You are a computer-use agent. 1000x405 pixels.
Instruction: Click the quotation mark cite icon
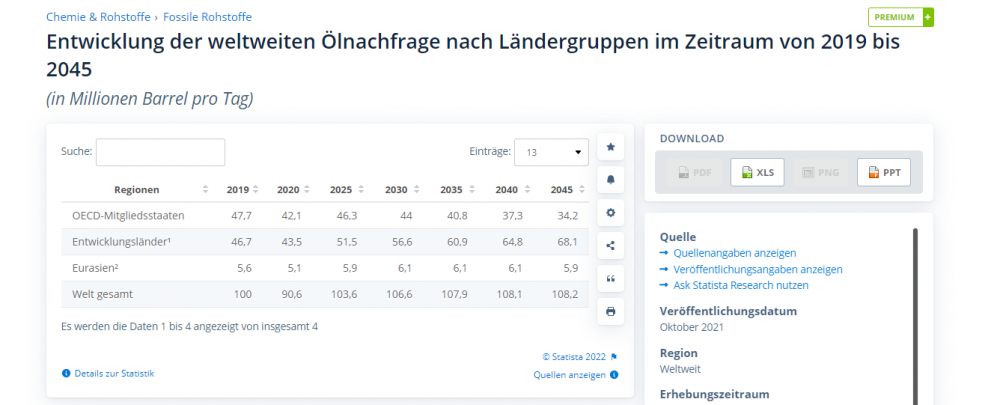610,279
